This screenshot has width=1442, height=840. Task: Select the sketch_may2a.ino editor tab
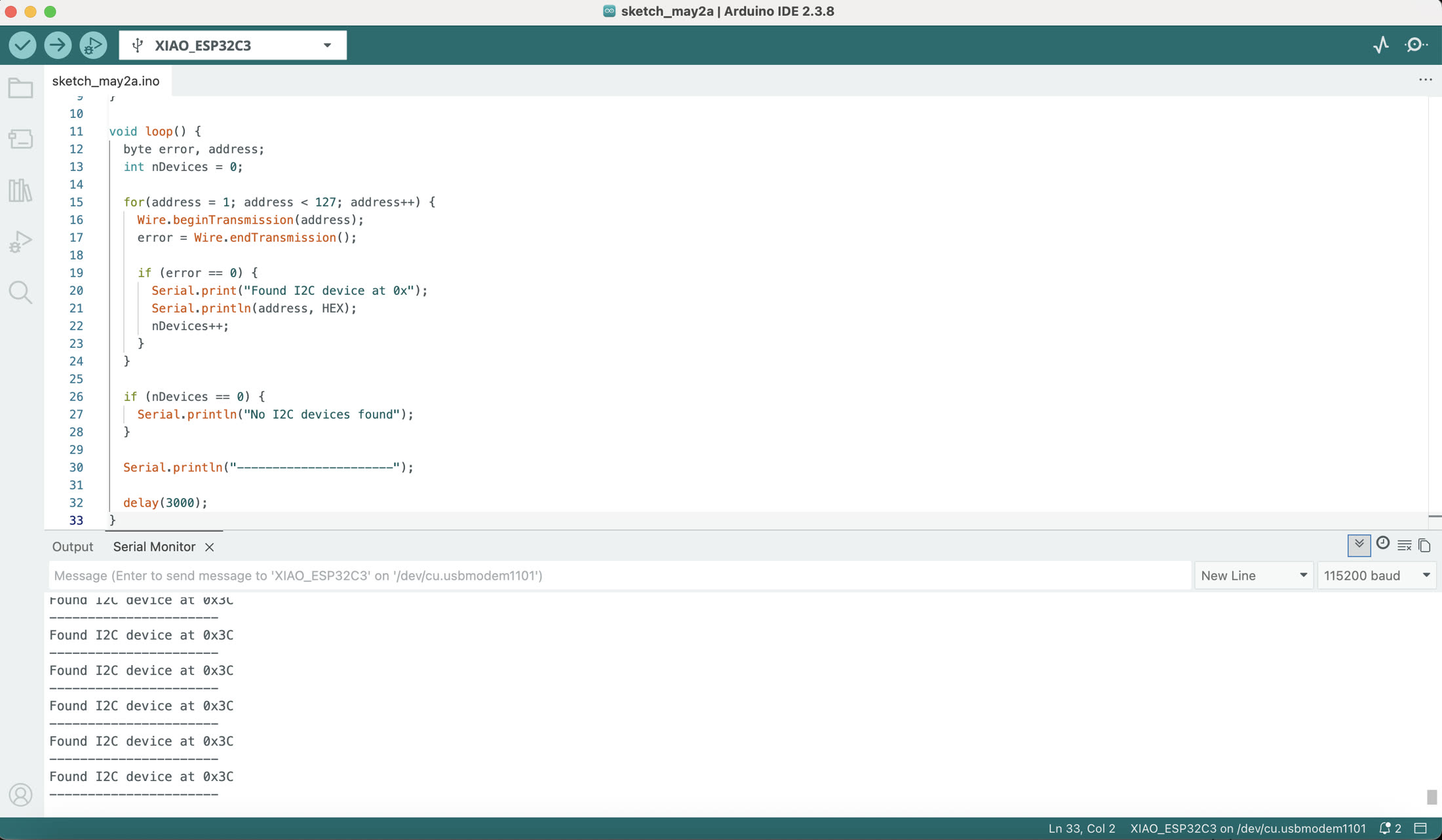tap(106, 81)
